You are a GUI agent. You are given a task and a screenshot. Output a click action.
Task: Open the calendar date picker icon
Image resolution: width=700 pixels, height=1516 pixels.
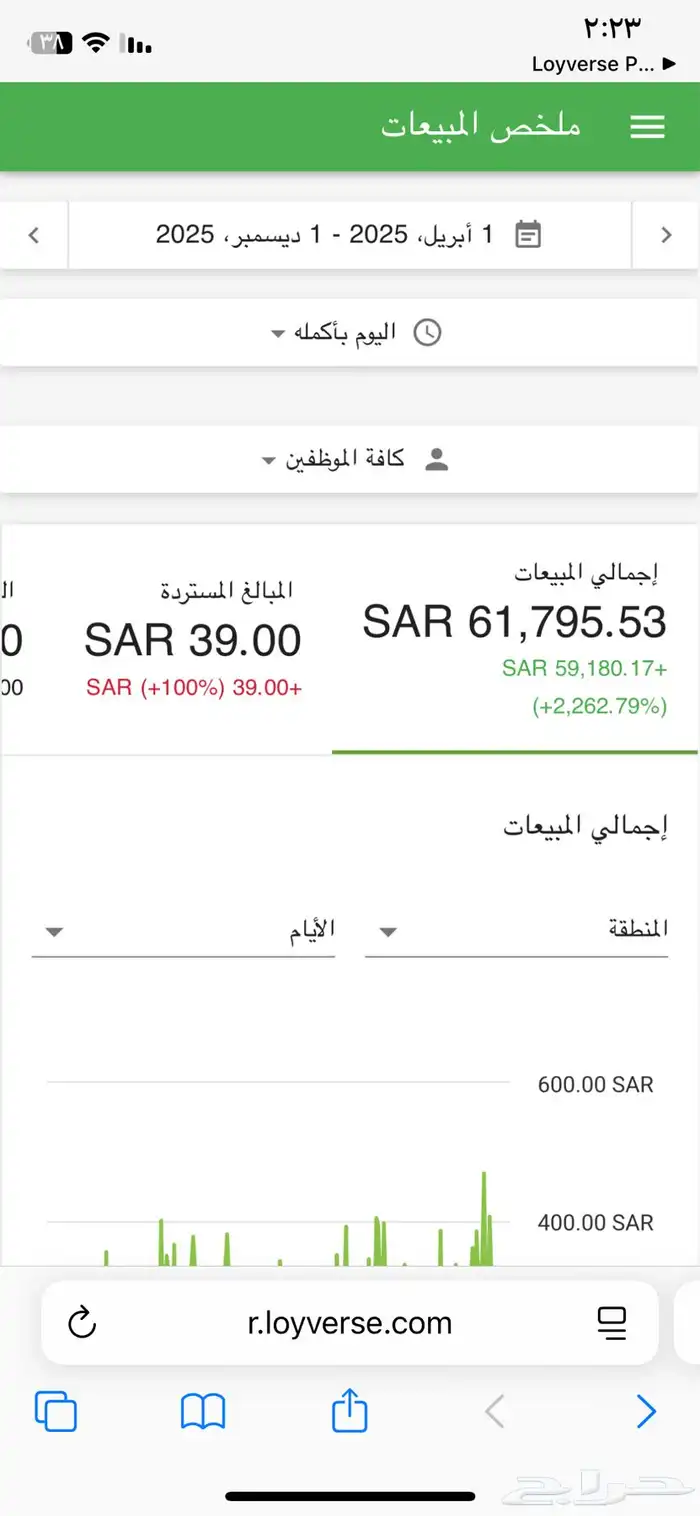(x=529, y=233)
